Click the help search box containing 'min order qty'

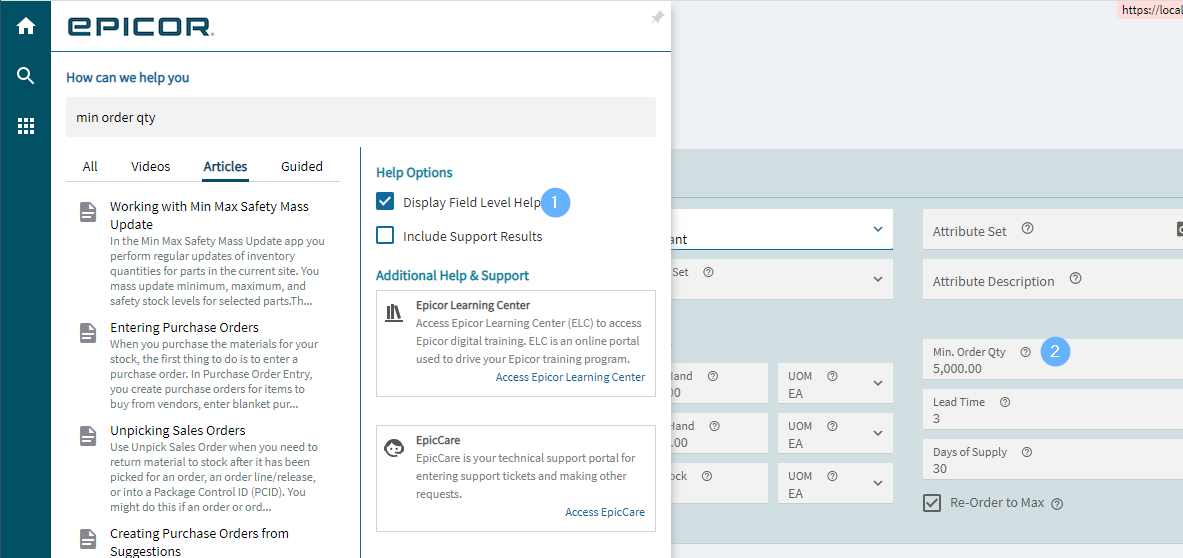coord(361,117)
